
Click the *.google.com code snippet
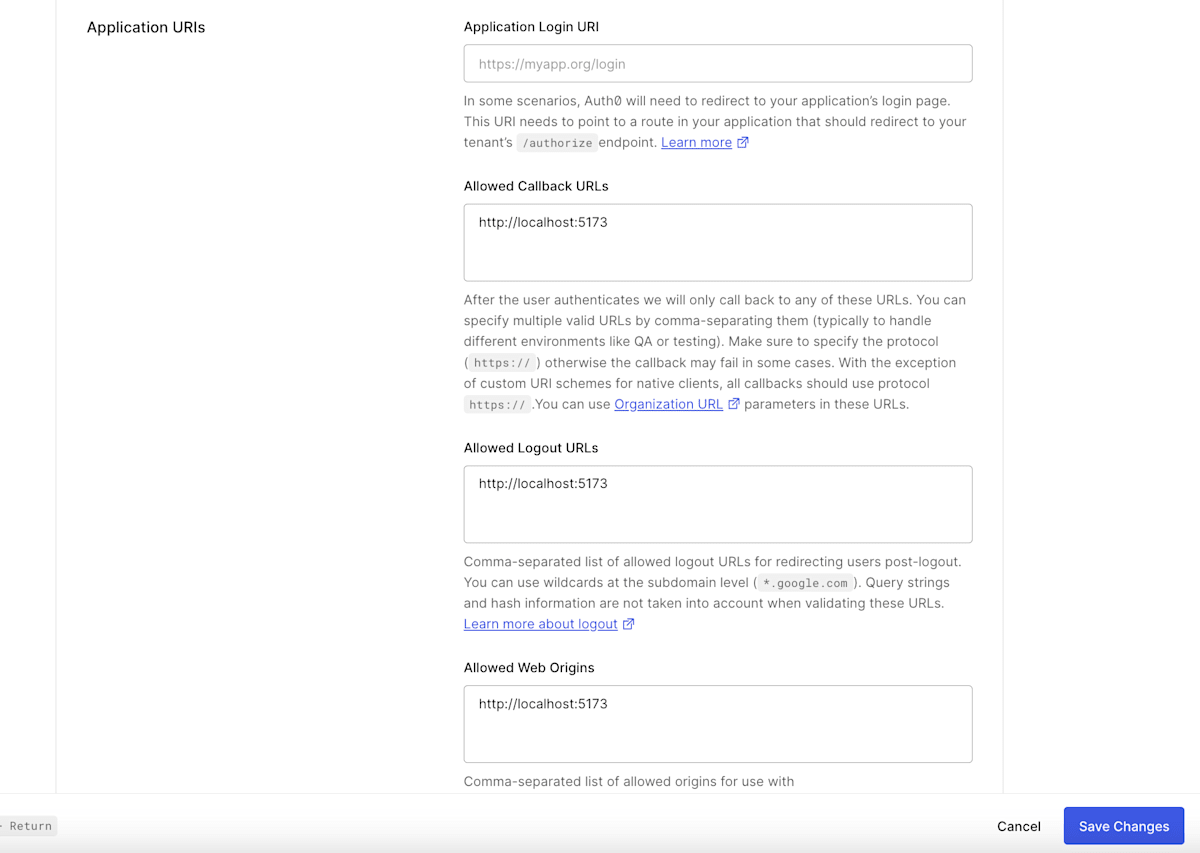[804, 583]
